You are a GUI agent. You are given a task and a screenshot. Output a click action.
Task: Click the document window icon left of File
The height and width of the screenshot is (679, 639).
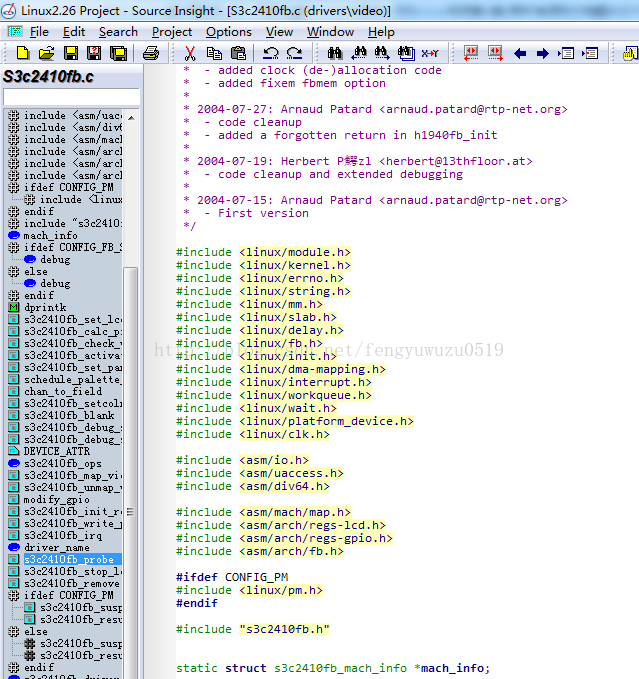[15, 32]
